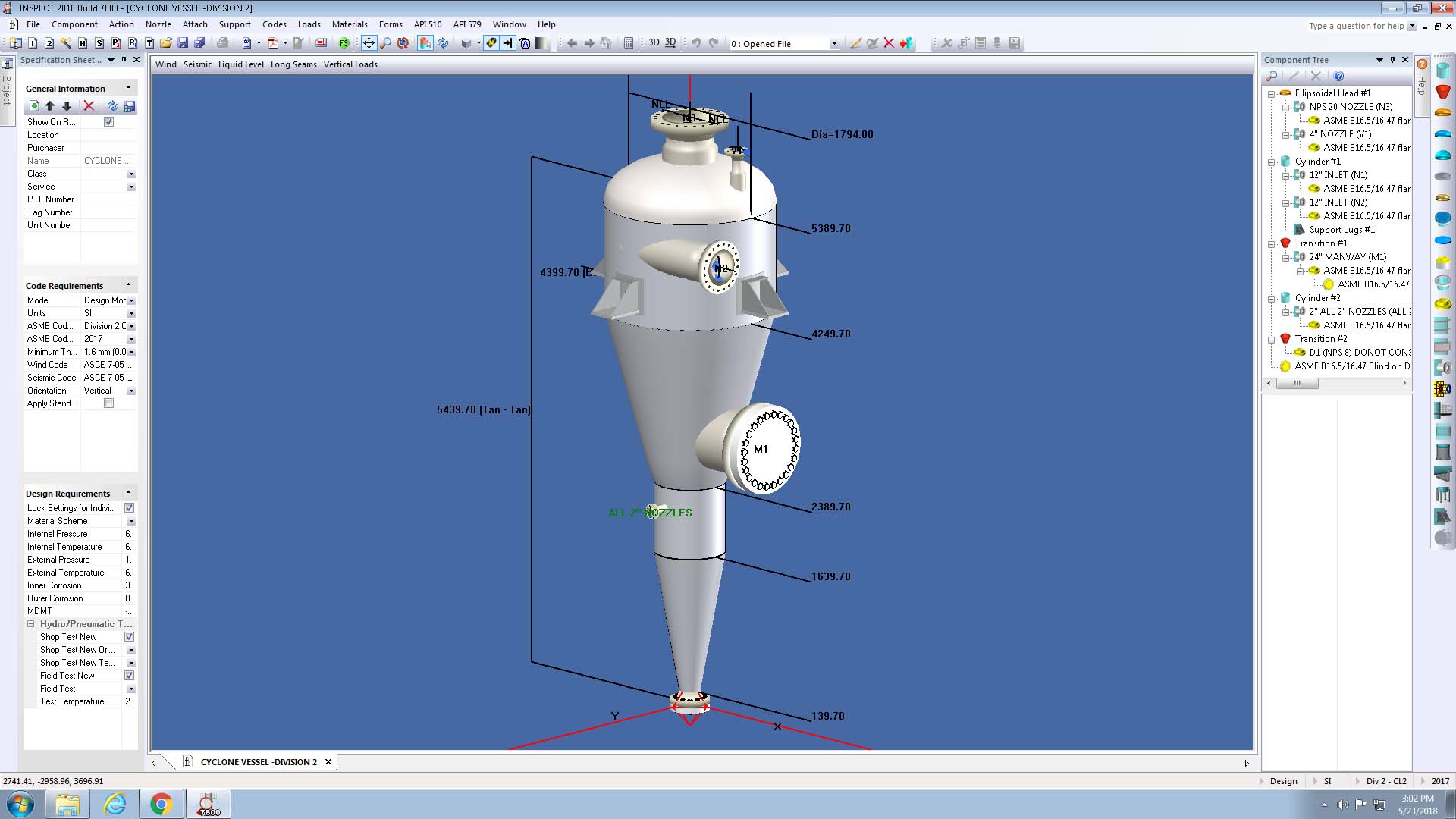Screen dimensions: 1456x819
Task: Click the F3 green toolbar button
Action: 344,43
